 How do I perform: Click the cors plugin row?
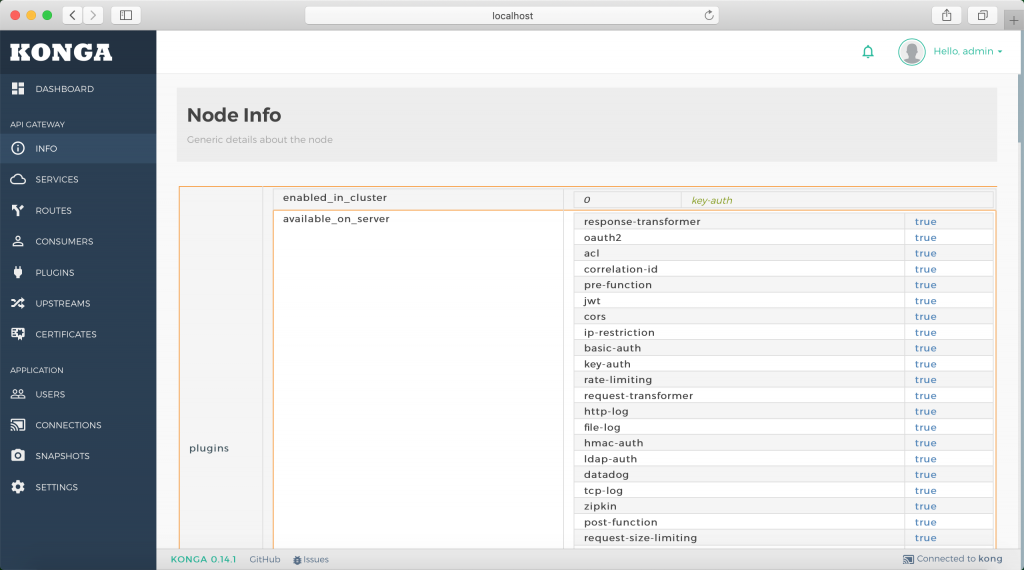tap(784, 317)
